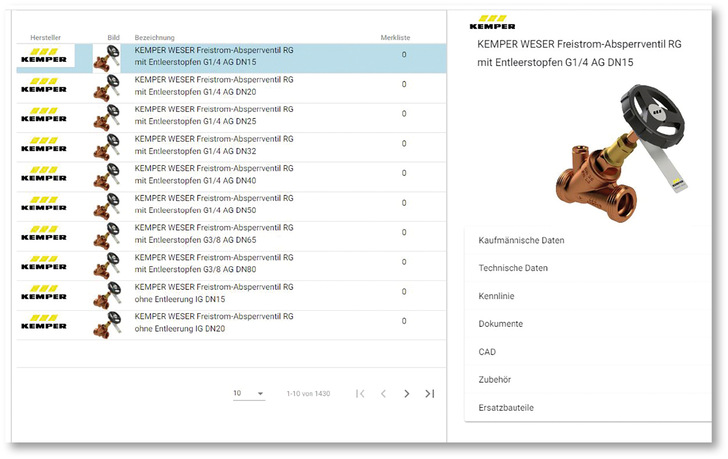The image size is (728, 459).
Task: Click the valve thumbnail for the DN20 Entleerstopfen row
Action: [106, 88]
